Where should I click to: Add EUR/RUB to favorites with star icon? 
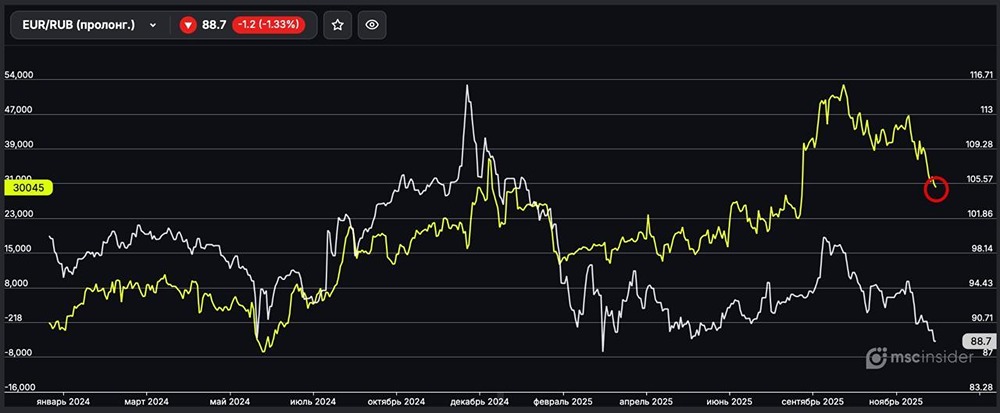tap(338, 25)
